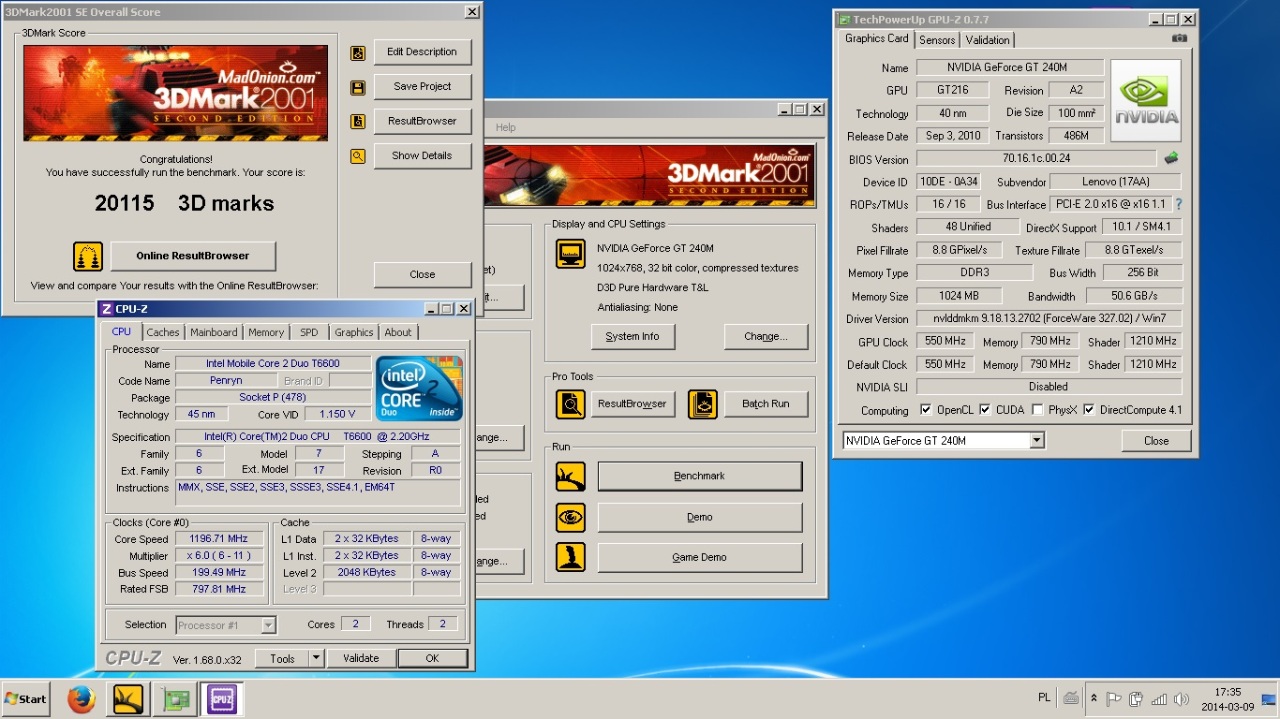Click the Save Project button
This screenshot has width=1280, height=719.
(422, 86)
